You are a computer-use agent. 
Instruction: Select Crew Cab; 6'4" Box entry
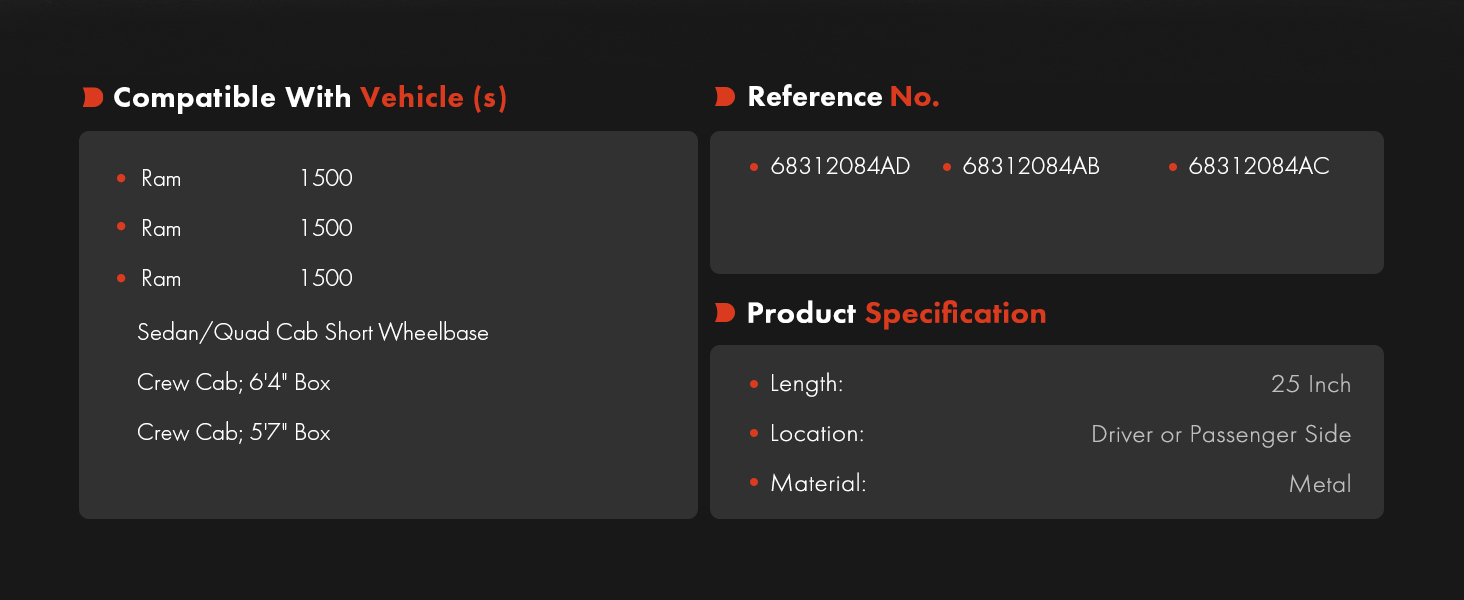(234, 382)
